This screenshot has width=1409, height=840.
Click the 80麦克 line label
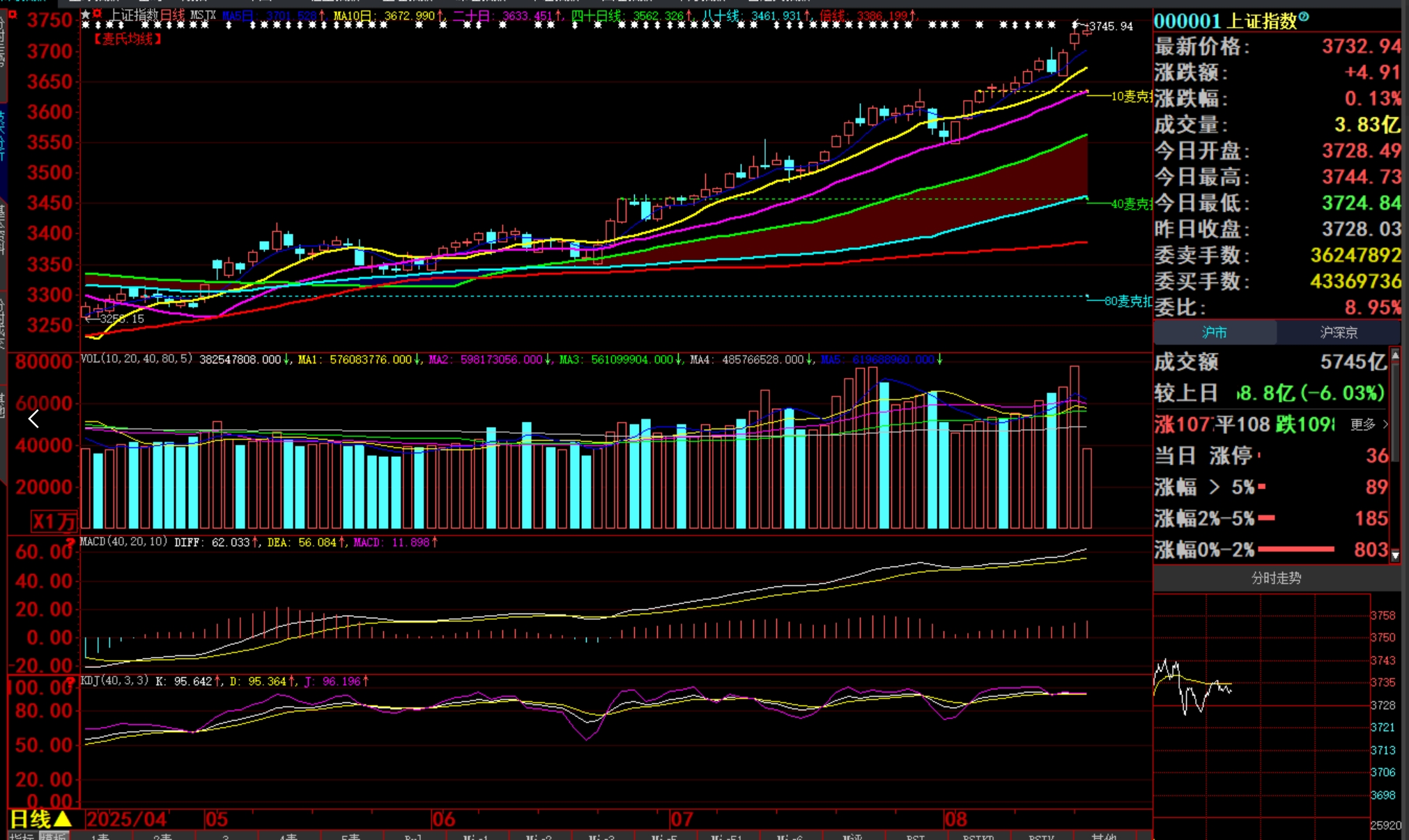pos(1127,301)
